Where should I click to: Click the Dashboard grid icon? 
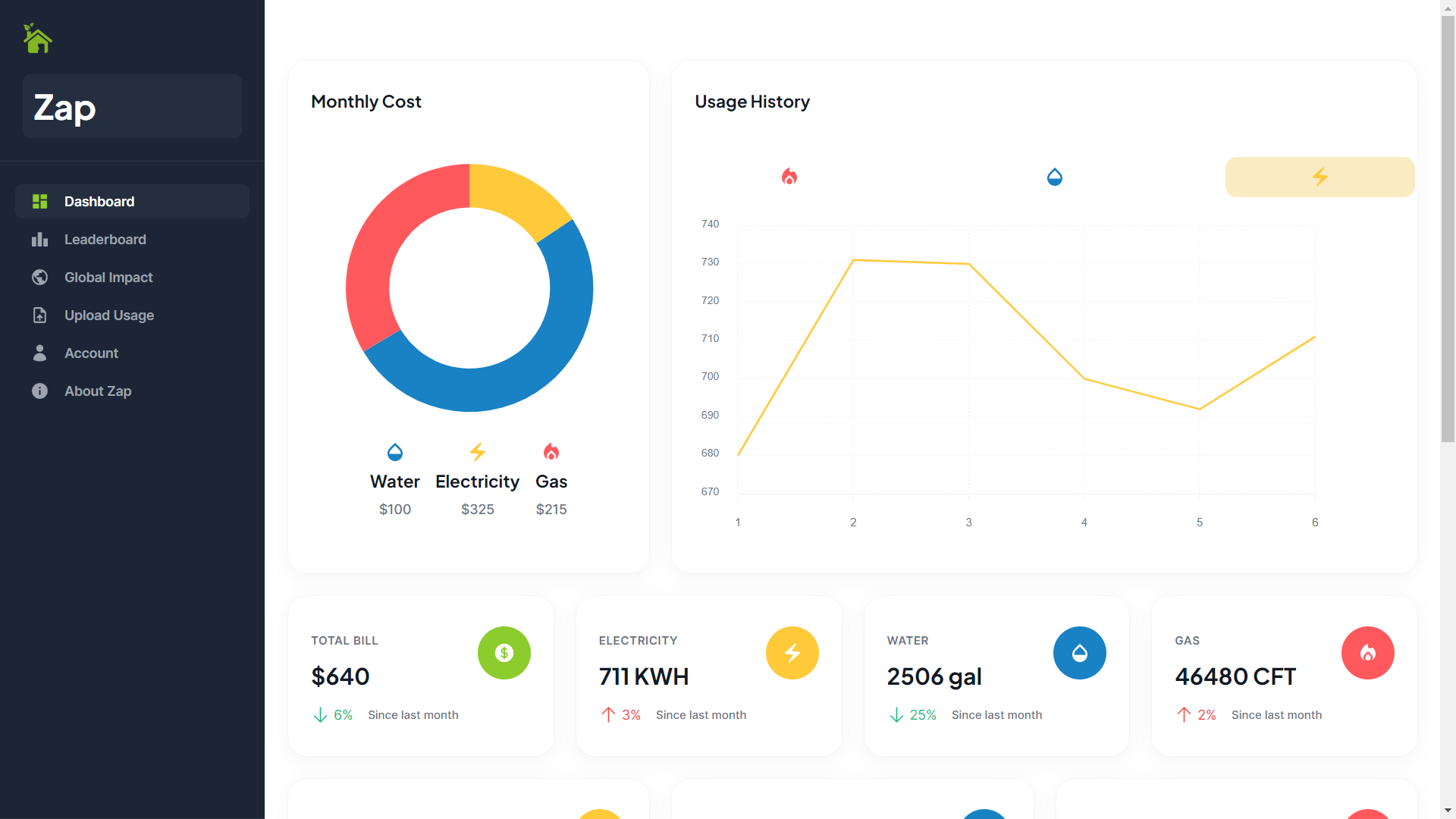point(40,202)
